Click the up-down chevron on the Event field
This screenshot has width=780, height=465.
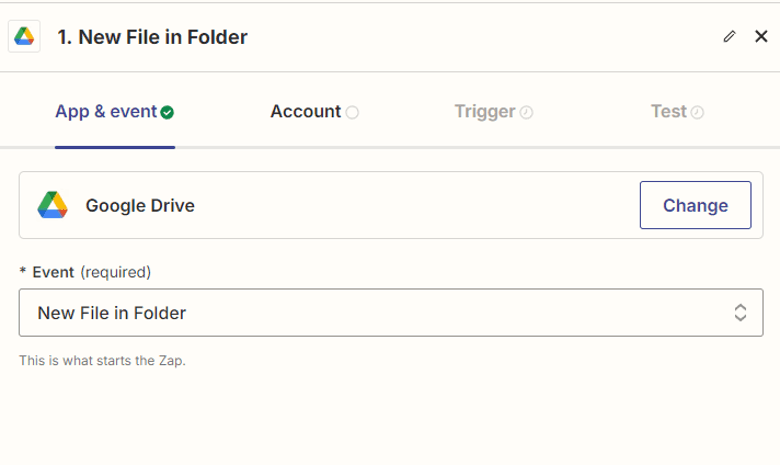[740, 313]
